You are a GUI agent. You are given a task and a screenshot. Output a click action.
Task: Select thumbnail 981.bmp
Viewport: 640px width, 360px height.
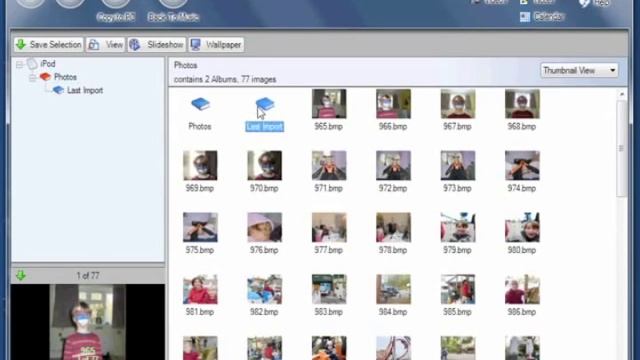click(x=200, y=289)
